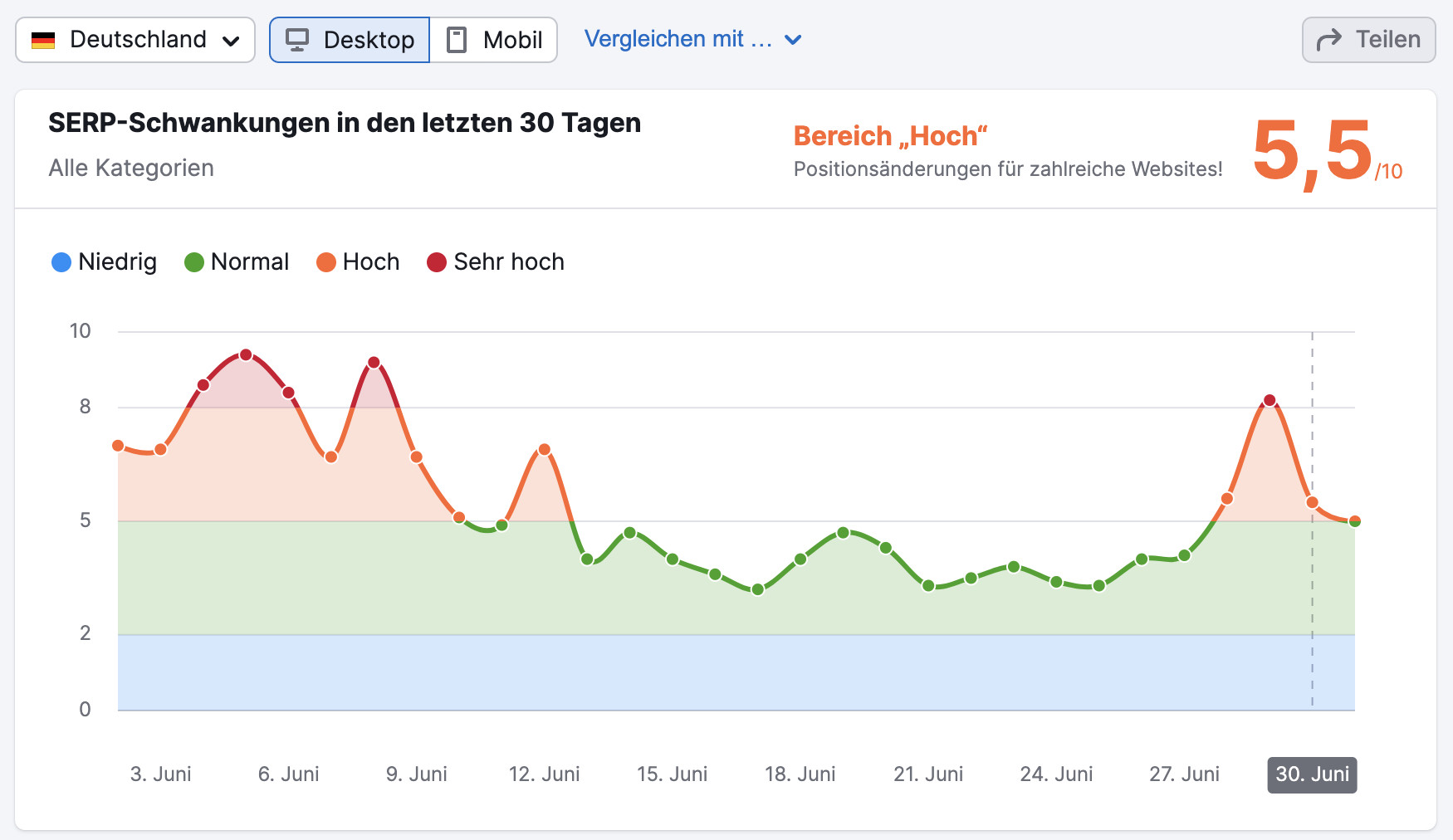Click the monitor icon on the Desktop button

click(x=299, y=38)
